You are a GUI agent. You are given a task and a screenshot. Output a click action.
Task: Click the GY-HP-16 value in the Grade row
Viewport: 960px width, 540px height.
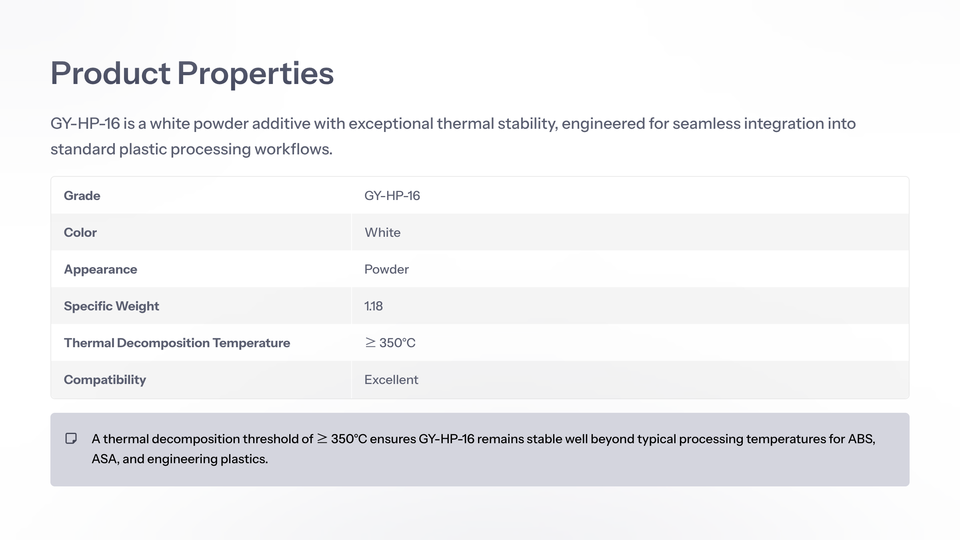coord(392,196)
